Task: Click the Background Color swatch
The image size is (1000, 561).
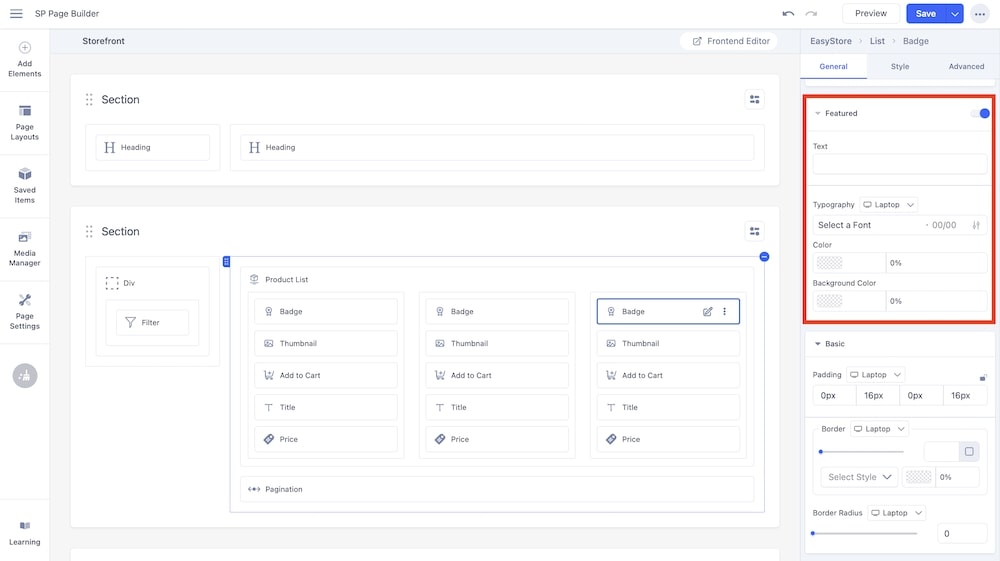Action: click(x=829, y=301)
